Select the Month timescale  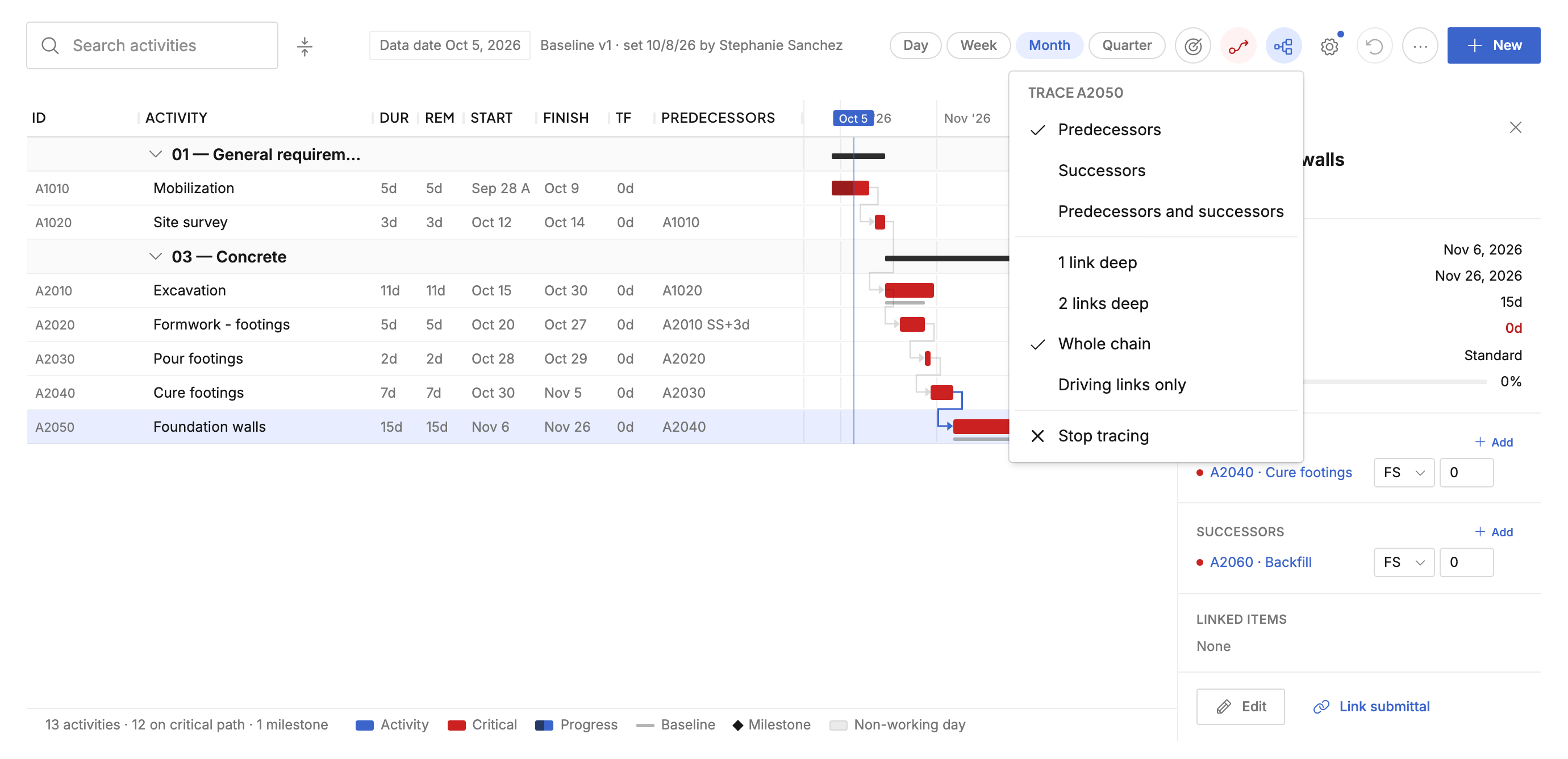(x=1049, y=45)
